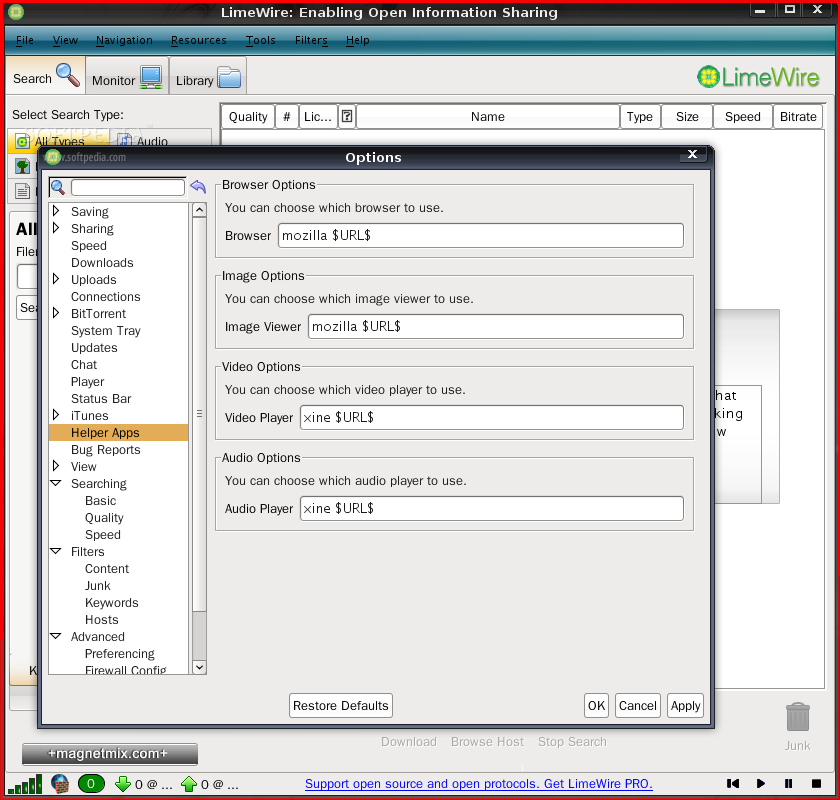Click the magnifier icon in Options search
Screen dimensions: 840x800
pos(58,188)
